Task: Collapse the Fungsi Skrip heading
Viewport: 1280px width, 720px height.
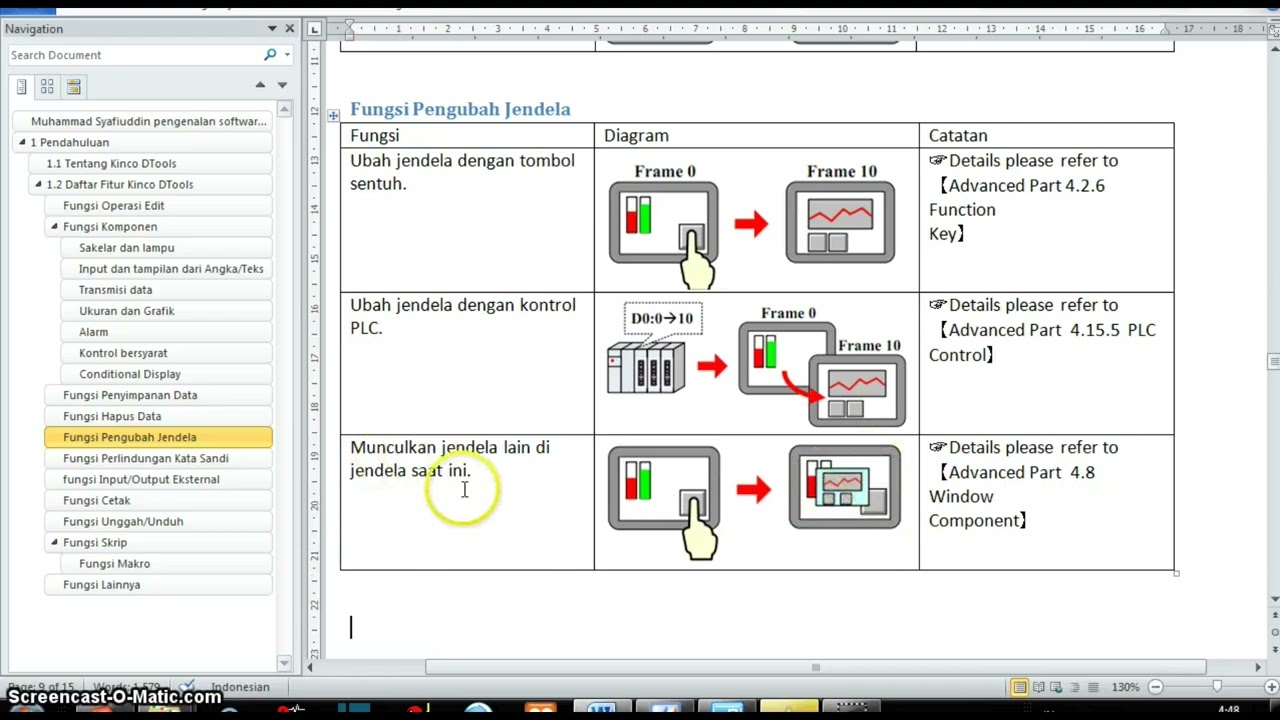Action: (x=54, y=542)
